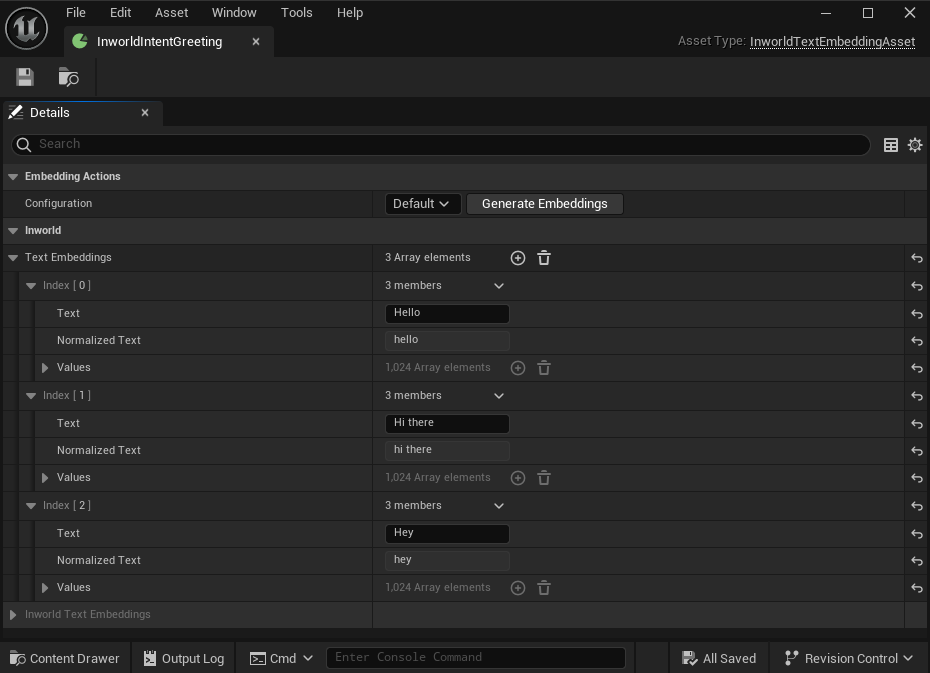
Task: Click the Hi there text field
Action: pos(447,423)
